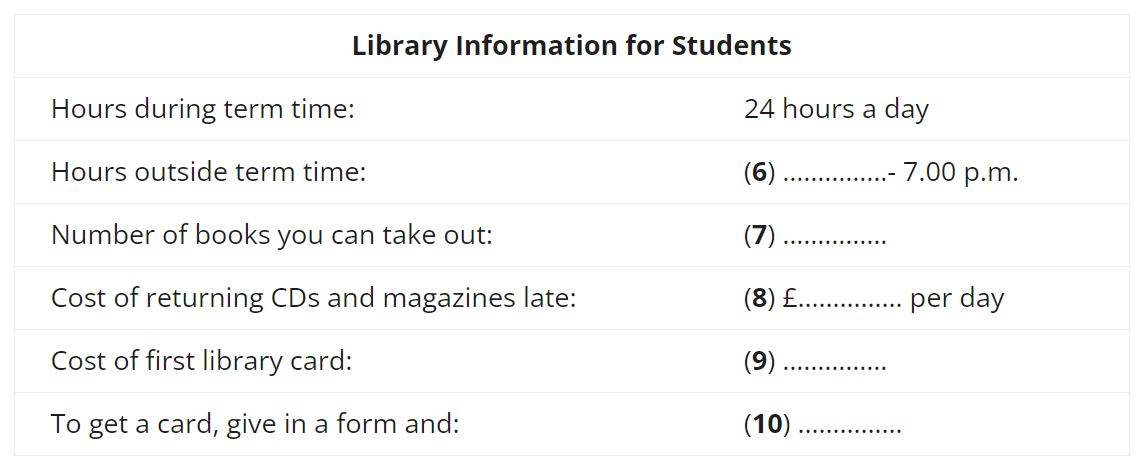The height and width of the screenshot is (471, 1141).
Task: Click the bold number (7) marker
Action: tap(760, 236)
